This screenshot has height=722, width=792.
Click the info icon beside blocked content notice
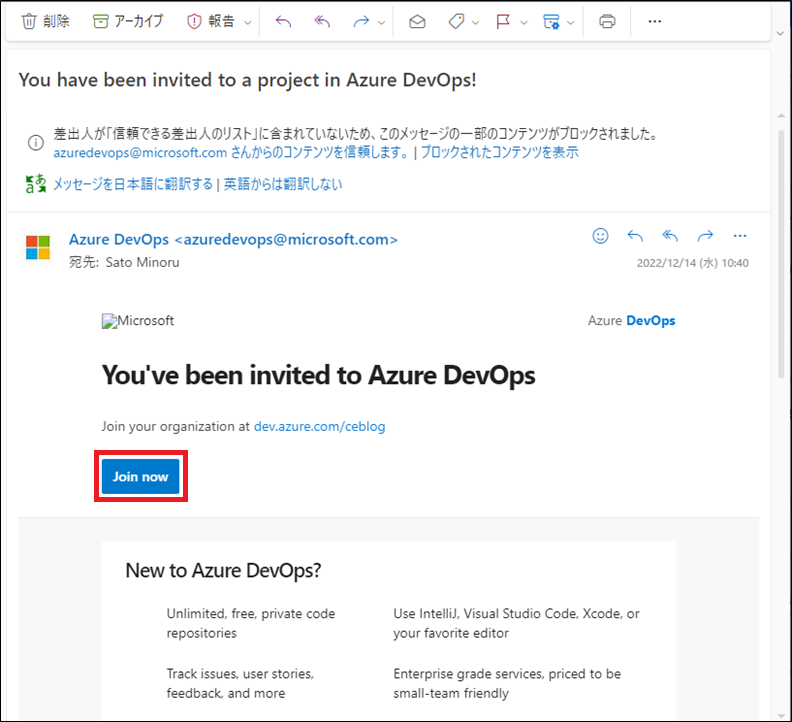pyautogui.click(x=35, y=143)
